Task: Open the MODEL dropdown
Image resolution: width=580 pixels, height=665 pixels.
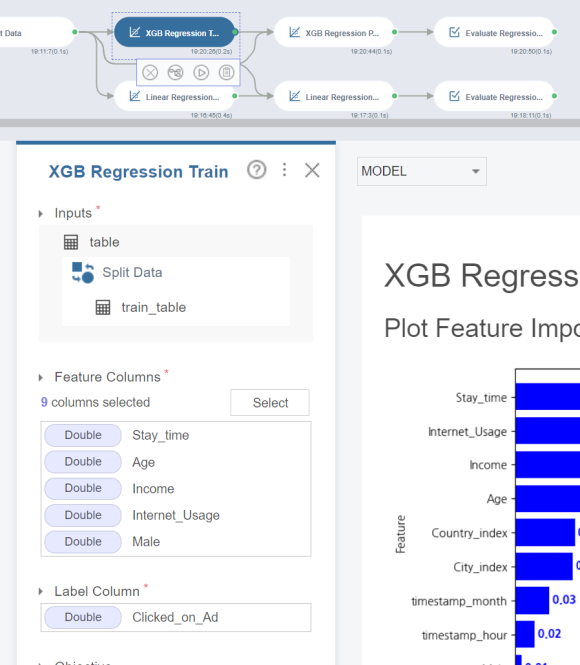Action: click(x=422, y=171)
